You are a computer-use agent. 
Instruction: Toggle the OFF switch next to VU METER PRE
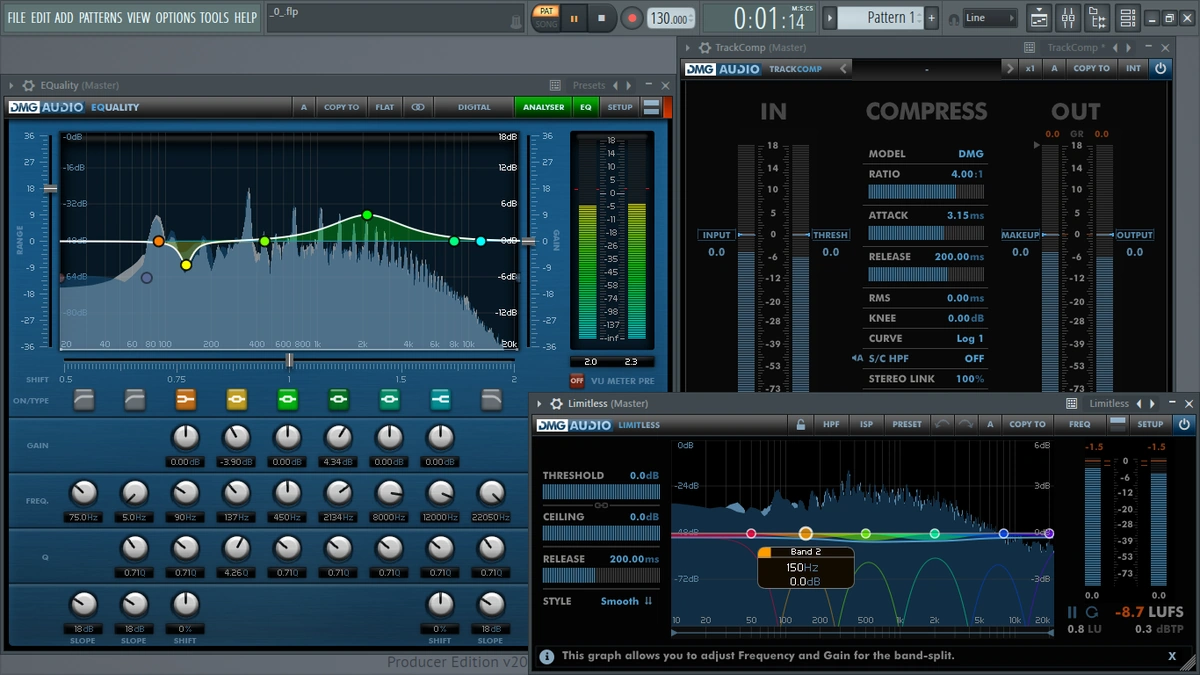(577, 381)
